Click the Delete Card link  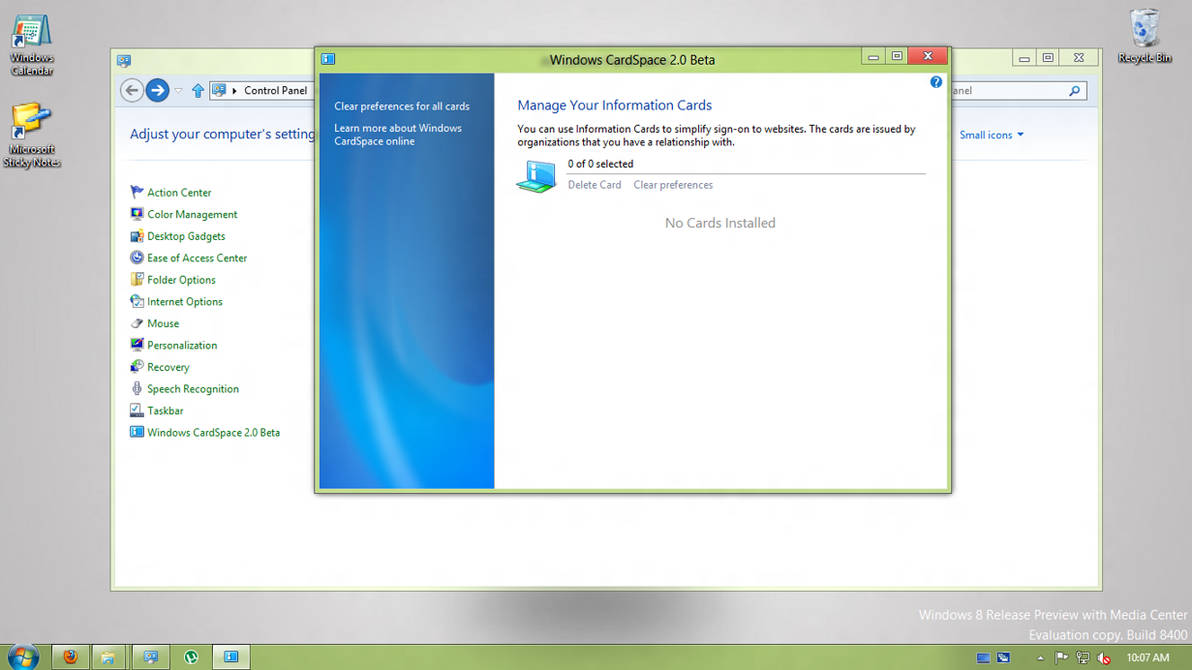tap(594, 185)
